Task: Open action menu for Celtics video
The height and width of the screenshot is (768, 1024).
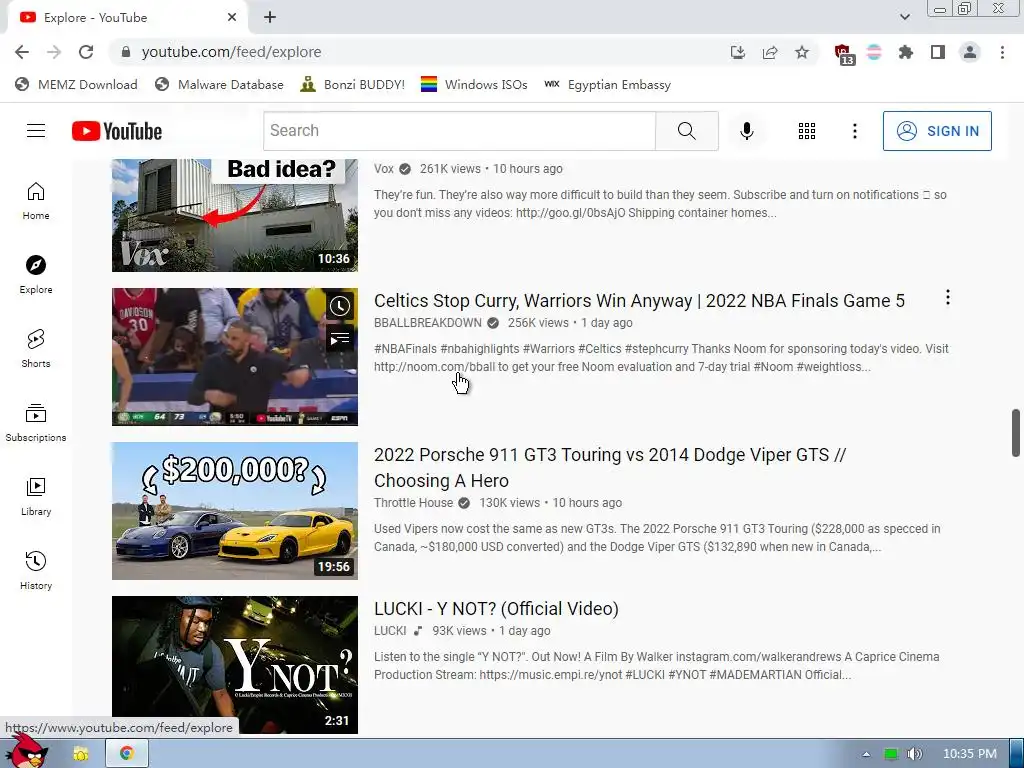Action: (x=948, y=297)
